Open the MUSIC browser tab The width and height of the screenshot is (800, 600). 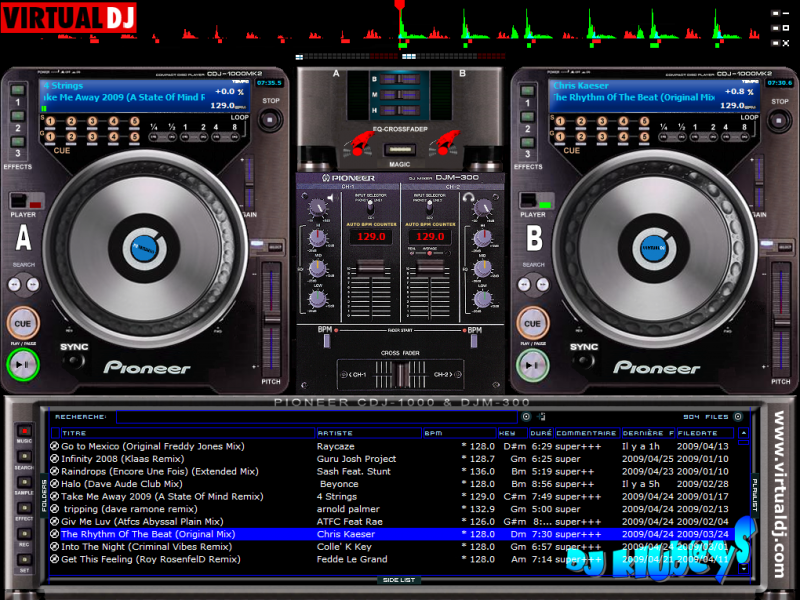coord(24,430)
